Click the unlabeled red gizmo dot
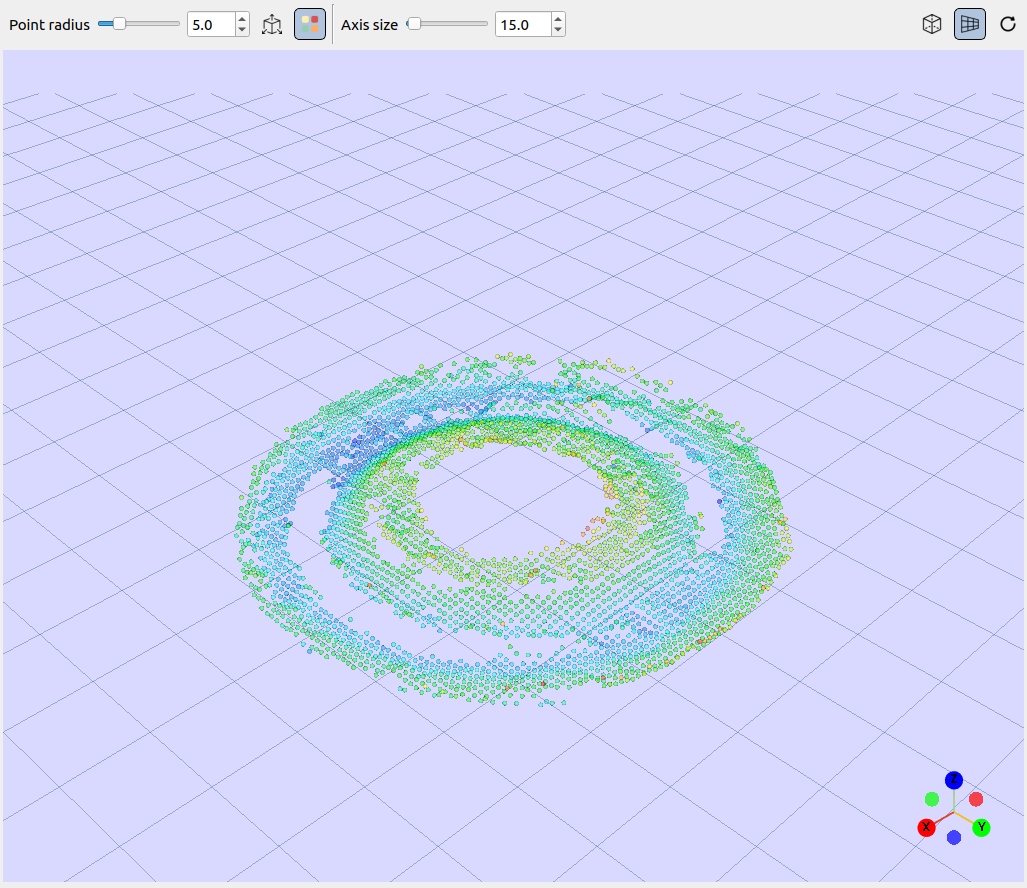Viewport: 1027px width, 888px height. click(976, 800)
